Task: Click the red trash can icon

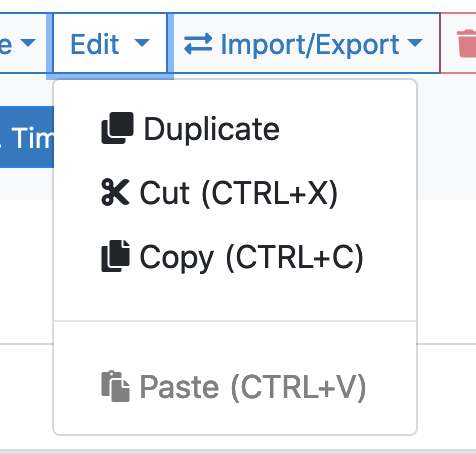Action: 467,43
